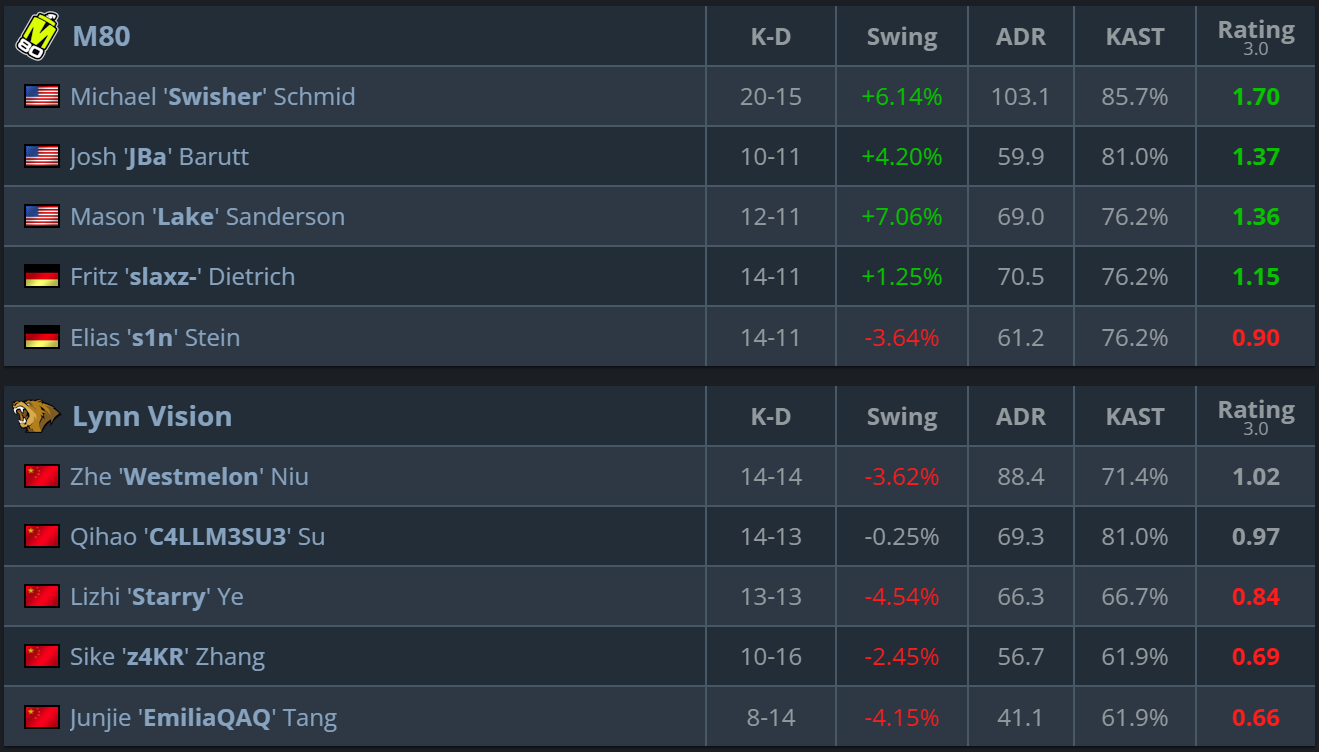Viewport: 1319px width, 752px height.
Task: Click the US flag beside Swisher
Action: point(42,96)
